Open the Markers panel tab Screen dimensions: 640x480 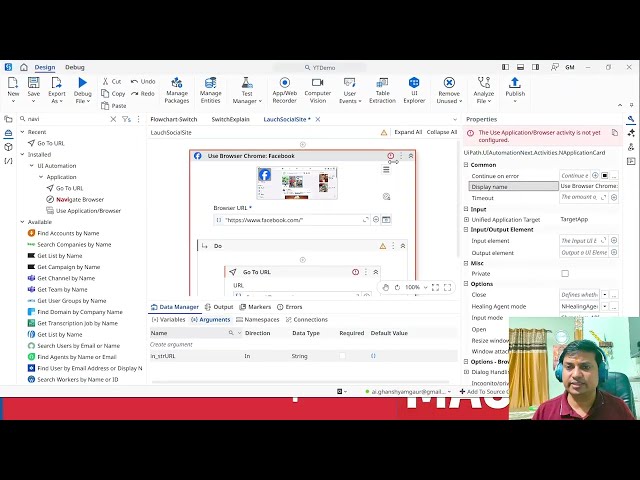click(255, 307)
